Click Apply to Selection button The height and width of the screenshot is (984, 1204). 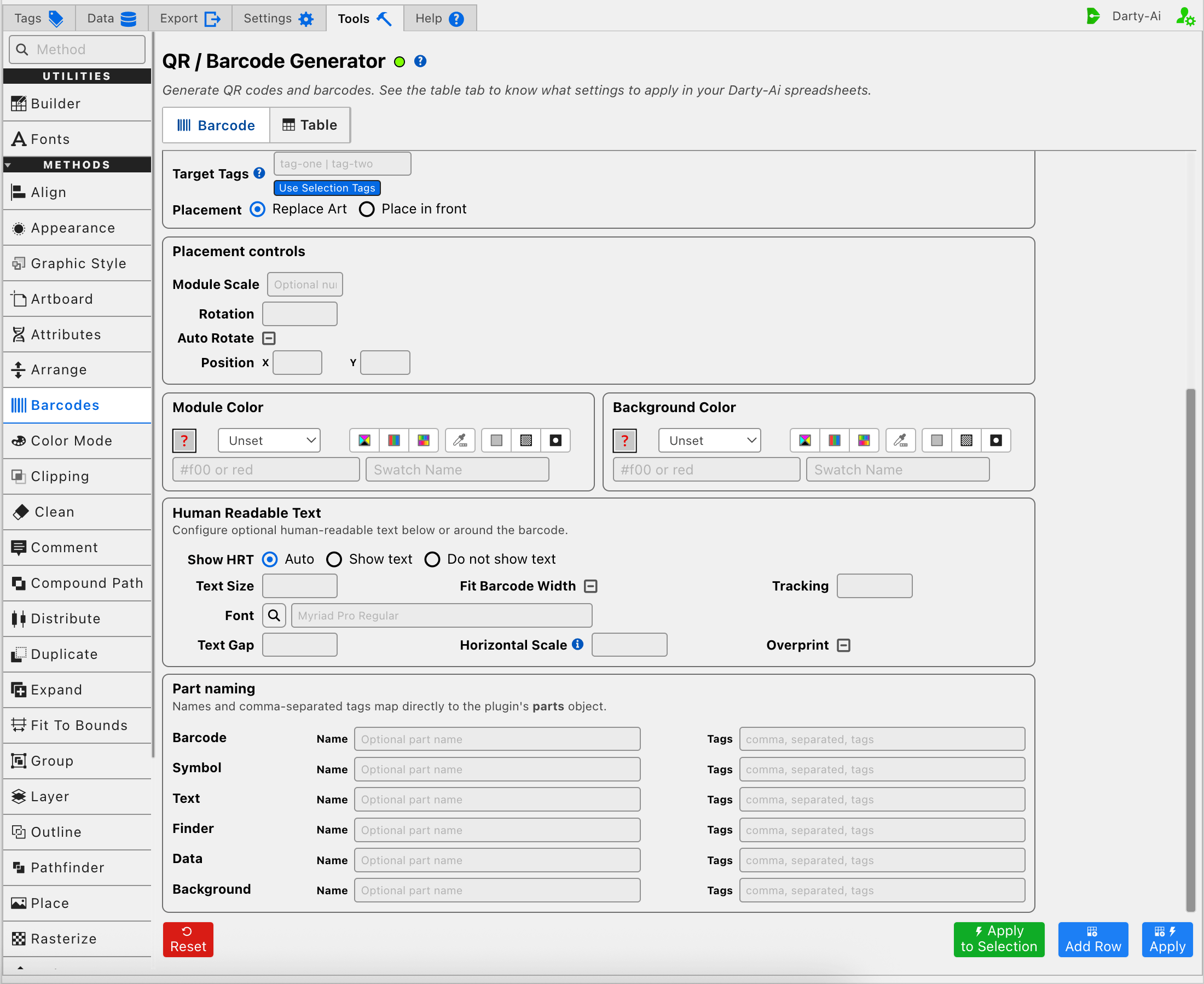pyautogui.click(x=999, y=939)
